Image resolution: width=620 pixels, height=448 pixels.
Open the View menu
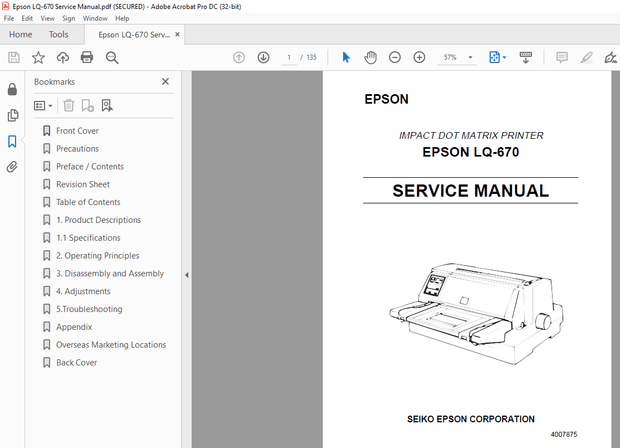[x=47, y=18]
